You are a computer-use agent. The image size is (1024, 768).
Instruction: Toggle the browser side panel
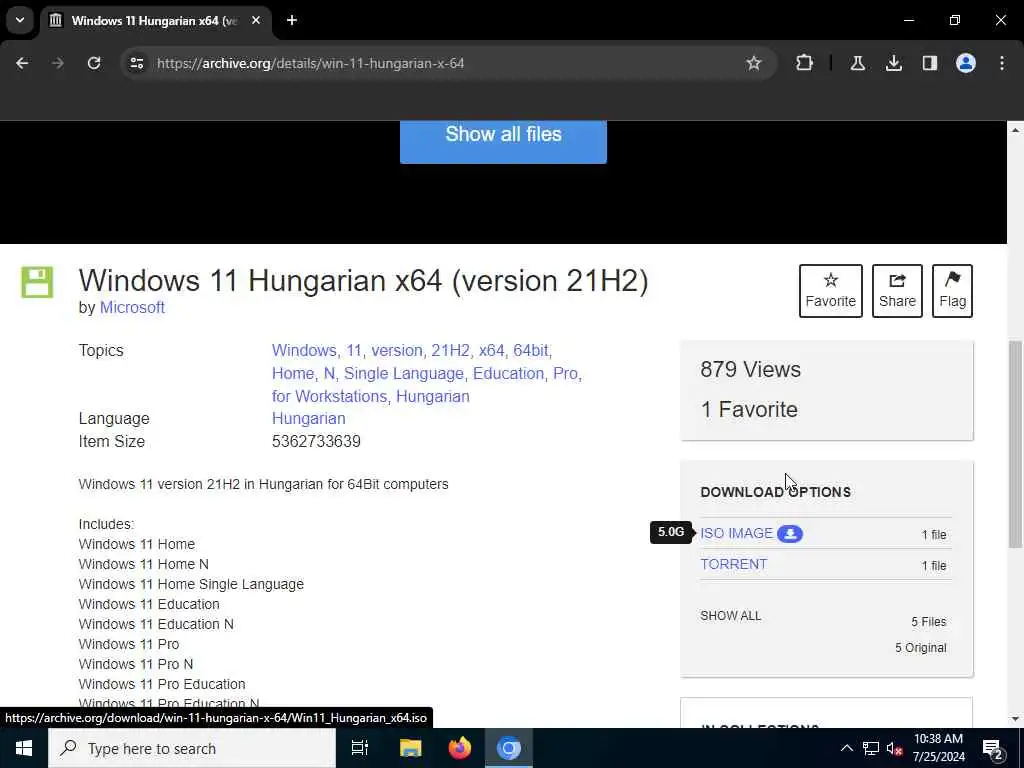[x=930, y=63]
